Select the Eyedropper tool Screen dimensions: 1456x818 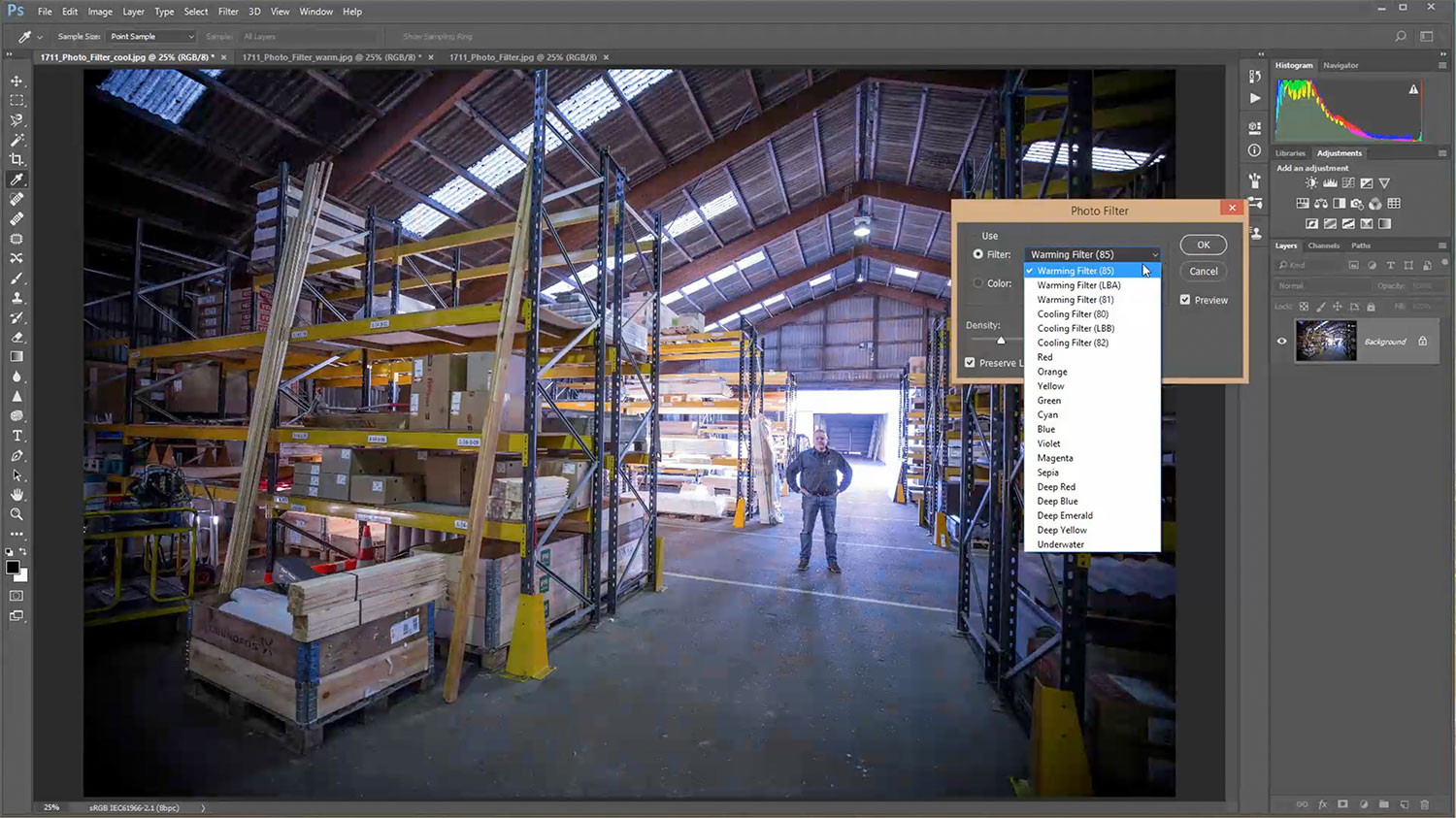(17, 180)
